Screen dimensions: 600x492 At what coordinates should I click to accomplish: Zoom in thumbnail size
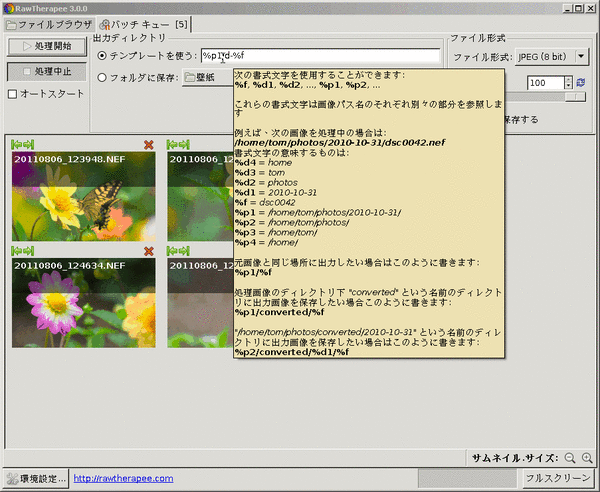[587, 458]
